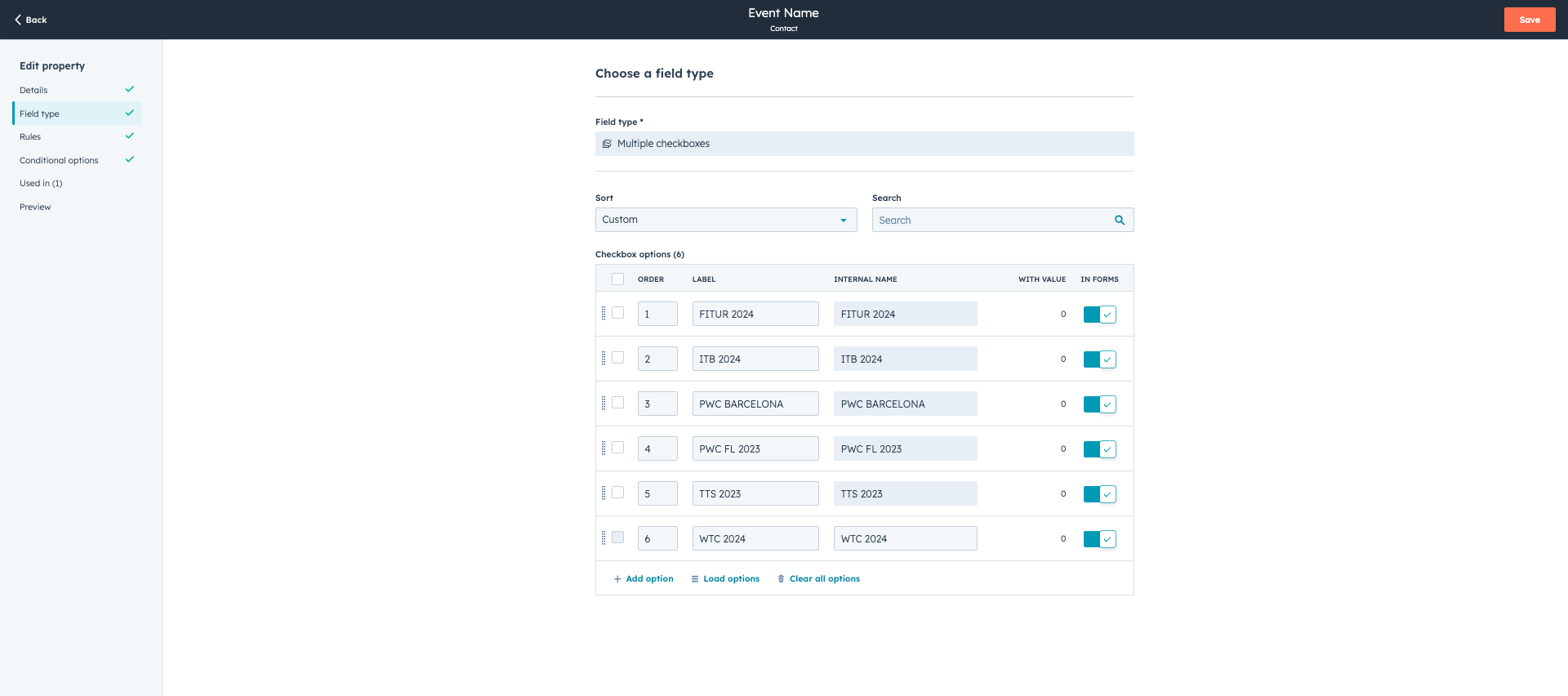1568x696 pixels.
Task: Edit the TTS 2023 label field
Action: tap(755, 493)
